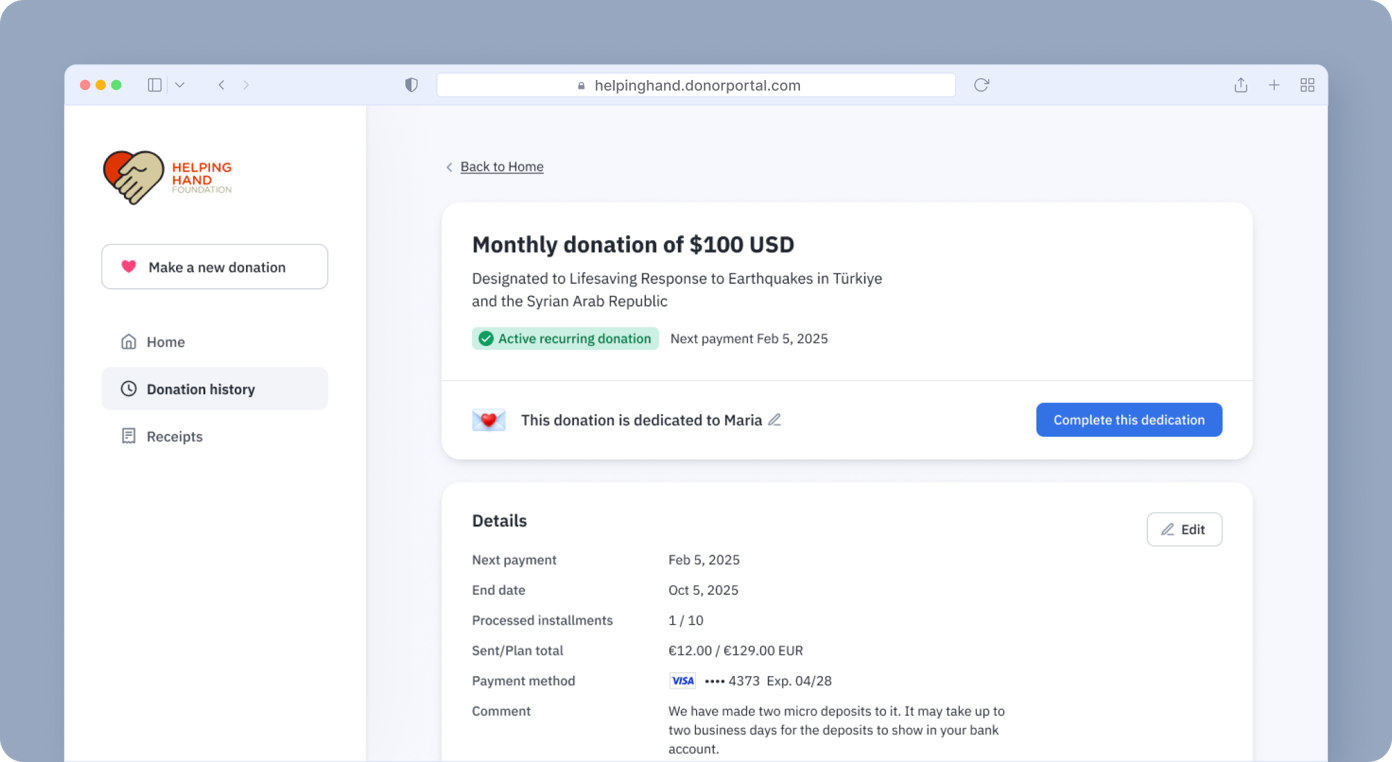The height and width of the screenshot is (762, 1392).
Task: Click the shield privacy icon in the toolbar
Action: (411, 85)
